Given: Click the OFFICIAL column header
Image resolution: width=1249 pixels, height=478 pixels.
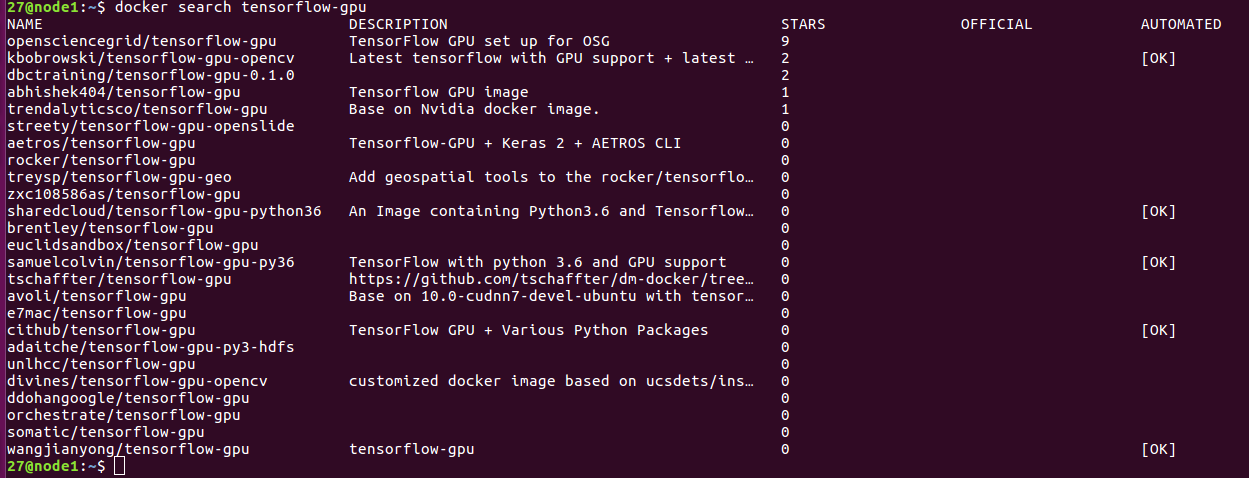Looking at the screenshot, I should (996, 24).
